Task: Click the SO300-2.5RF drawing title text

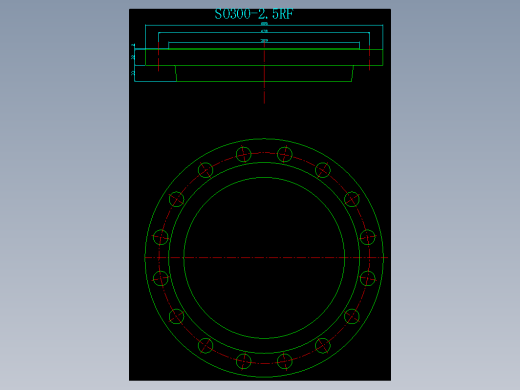Action: tap(254, 14)
